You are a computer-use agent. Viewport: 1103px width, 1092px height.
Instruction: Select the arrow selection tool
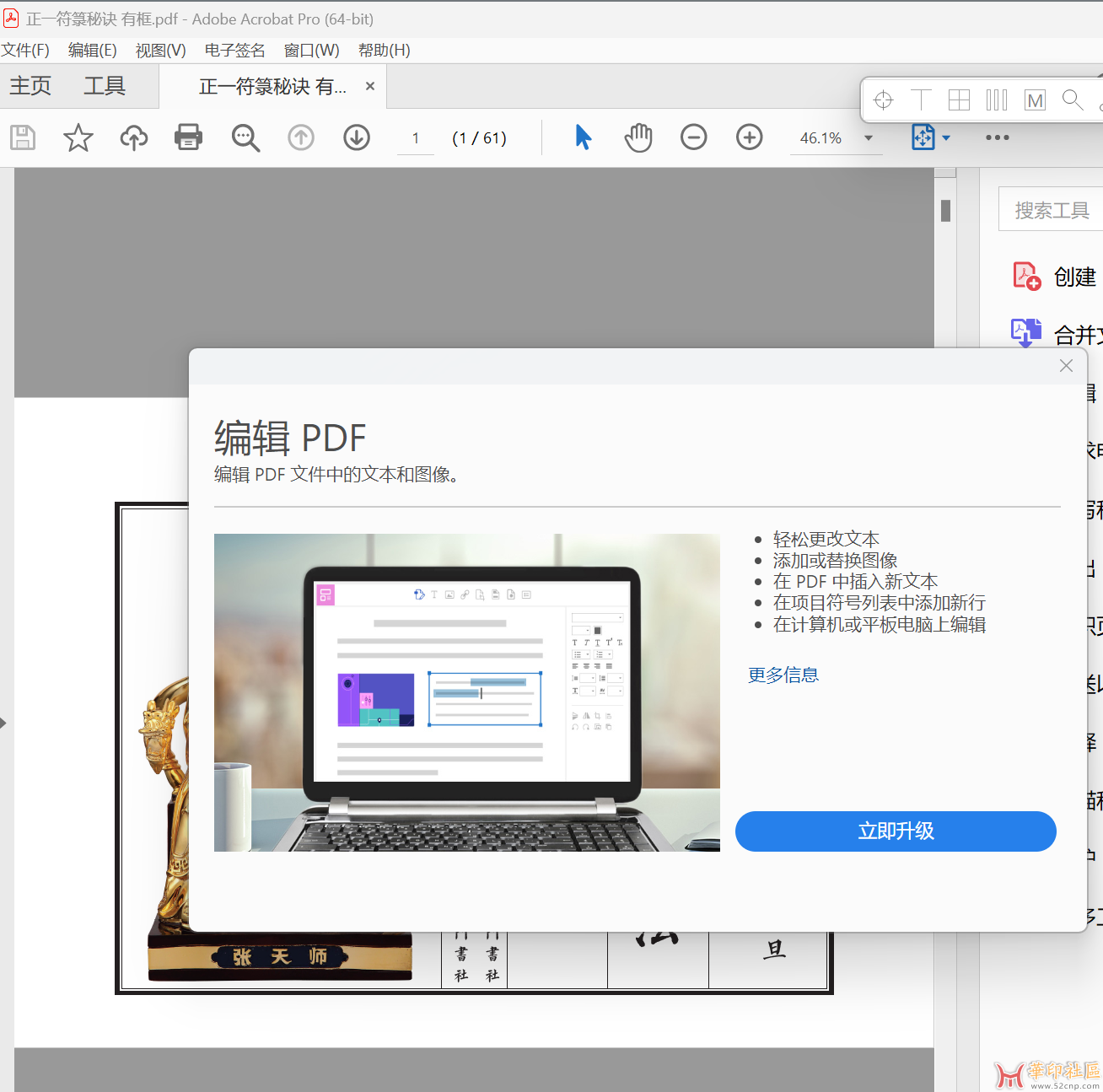coord(583,137)
